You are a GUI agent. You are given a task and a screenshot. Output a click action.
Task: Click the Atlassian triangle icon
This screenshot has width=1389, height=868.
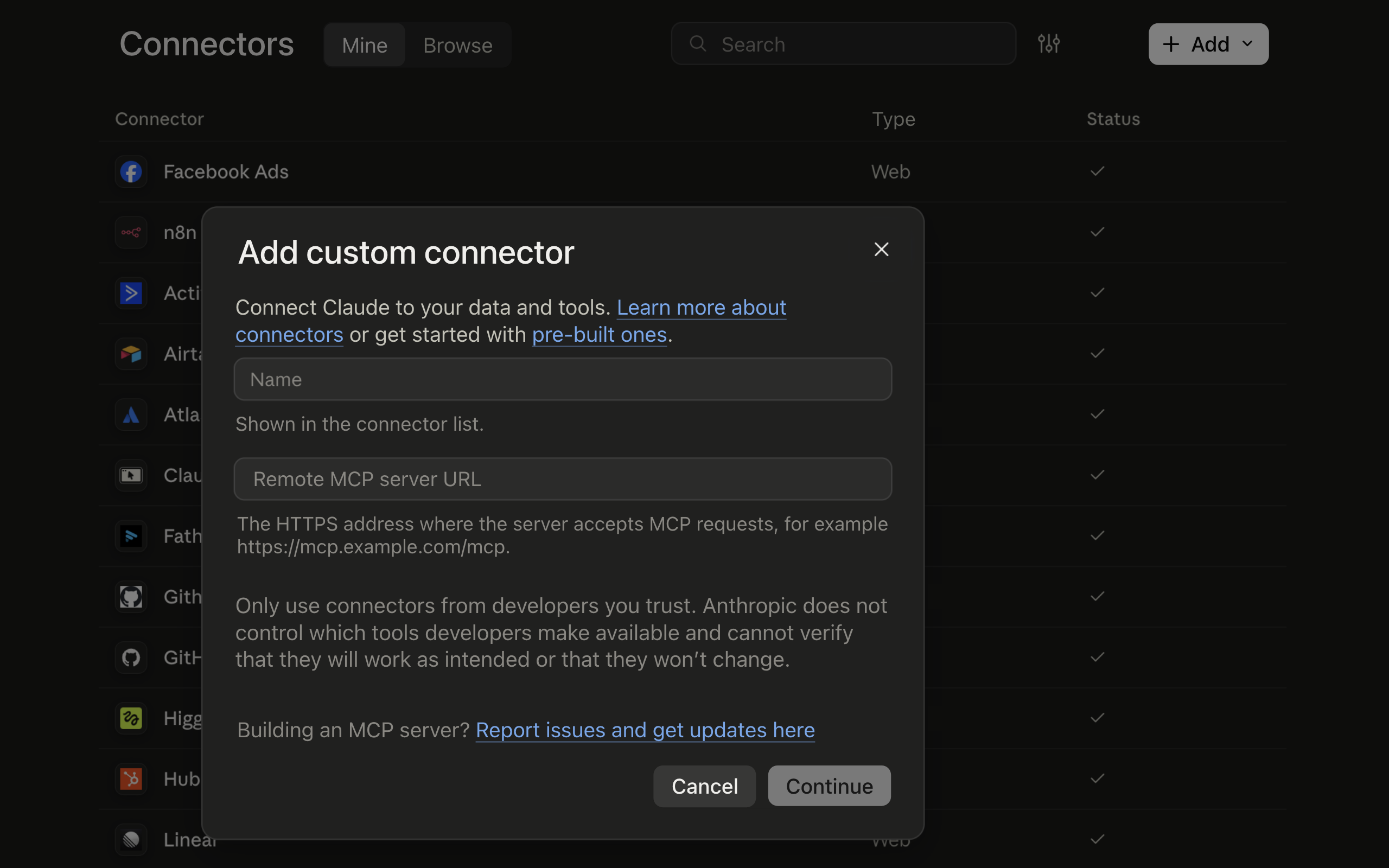[131, 414]
